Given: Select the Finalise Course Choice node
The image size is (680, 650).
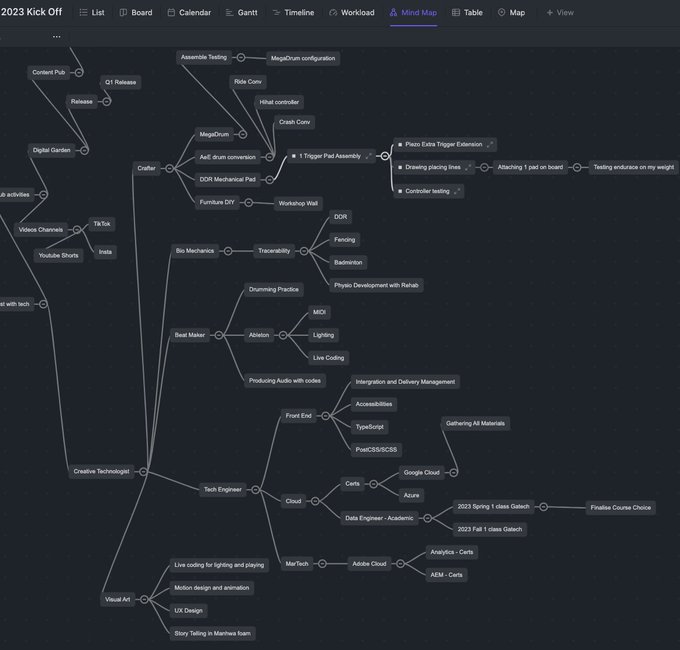Looking at the screenshot, I should click(619, 508).
